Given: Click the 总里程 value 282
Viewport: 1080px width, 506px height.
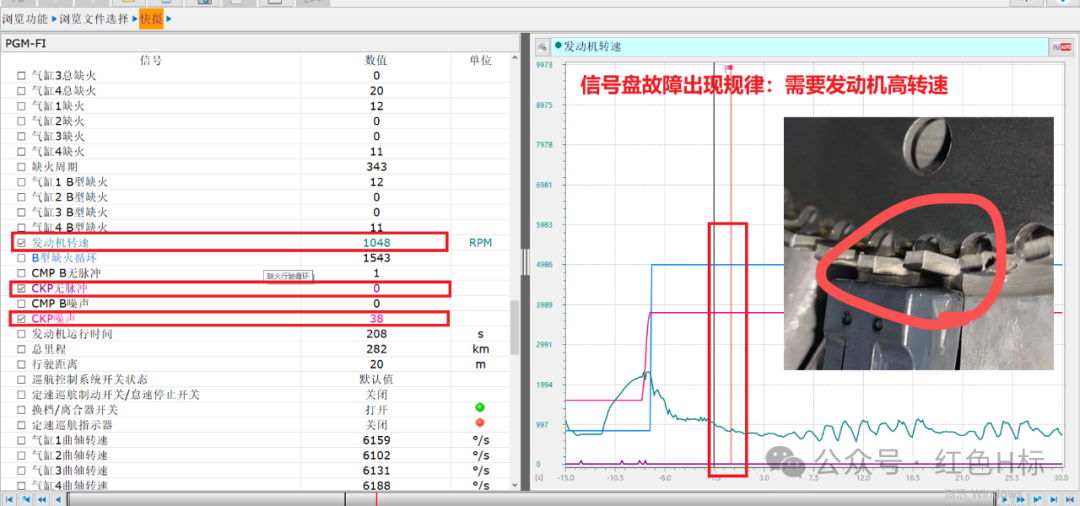Looking at the screenshot, I should [x=376, y=349].
